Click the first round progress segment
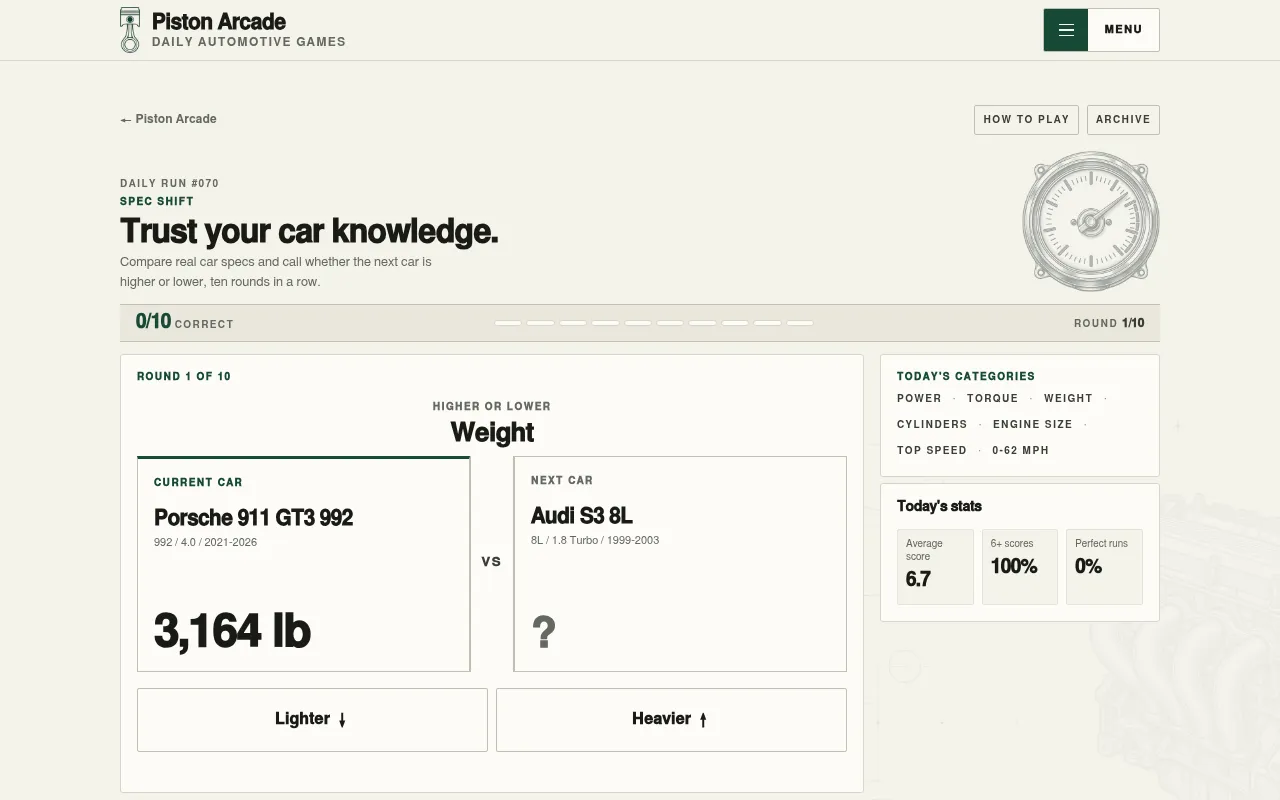 click(x=508, y=323)
